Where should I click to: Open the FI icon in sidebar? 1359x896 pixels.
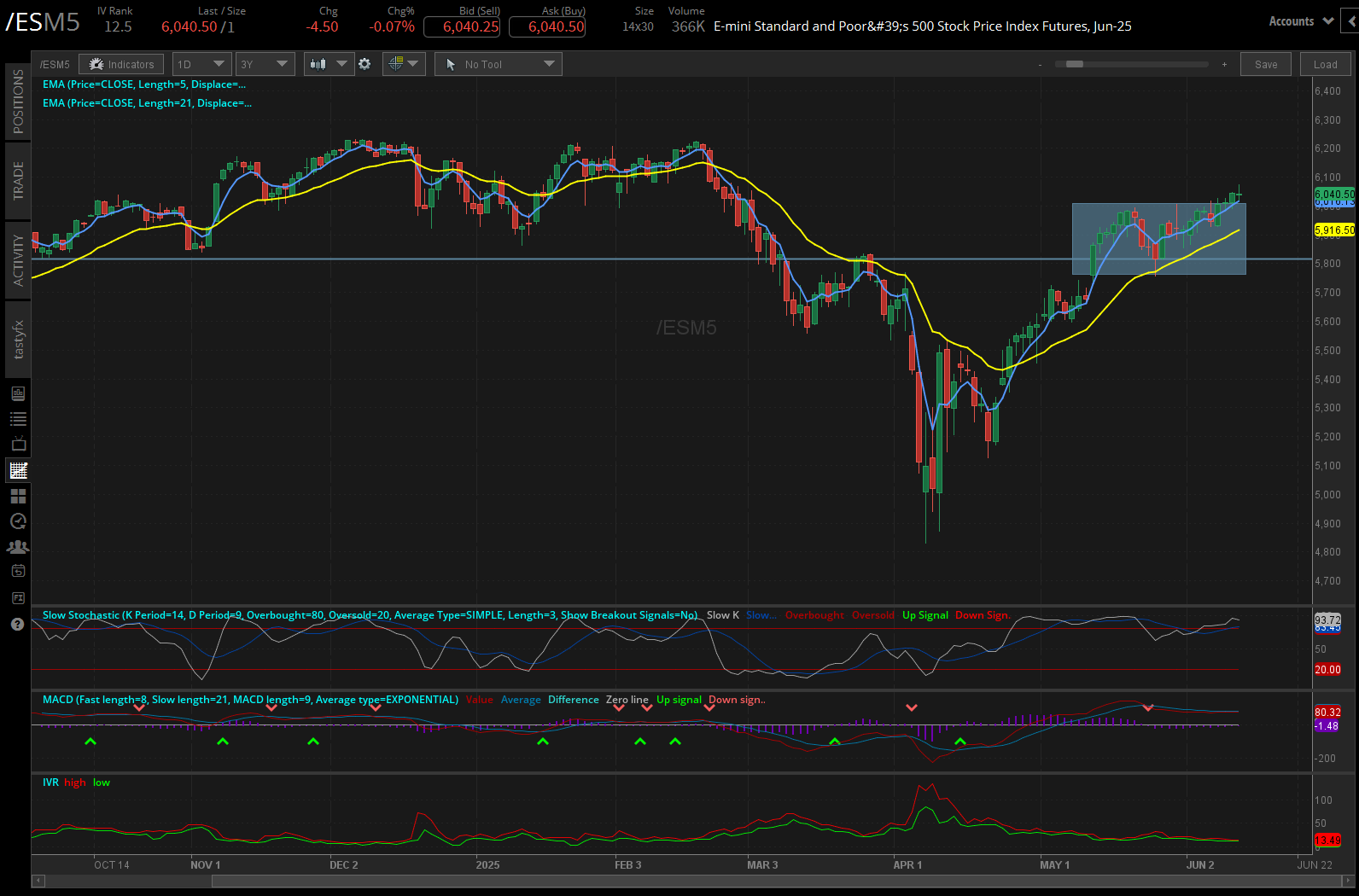(x=18, y=598)
